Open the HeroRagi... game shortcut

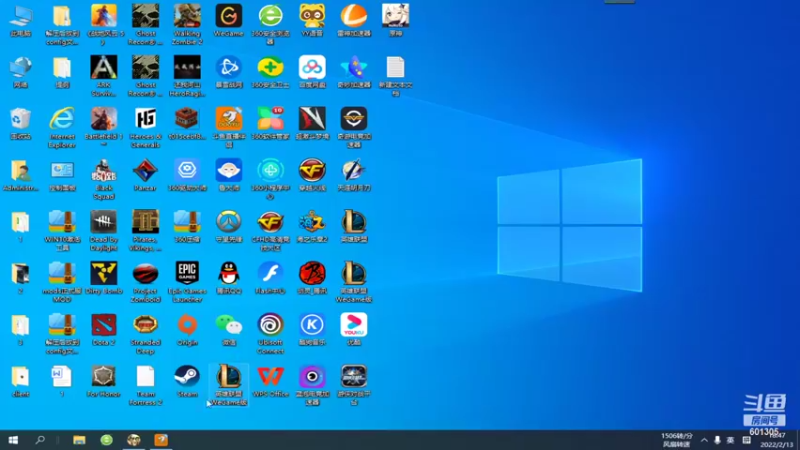[x=187, y=76]
